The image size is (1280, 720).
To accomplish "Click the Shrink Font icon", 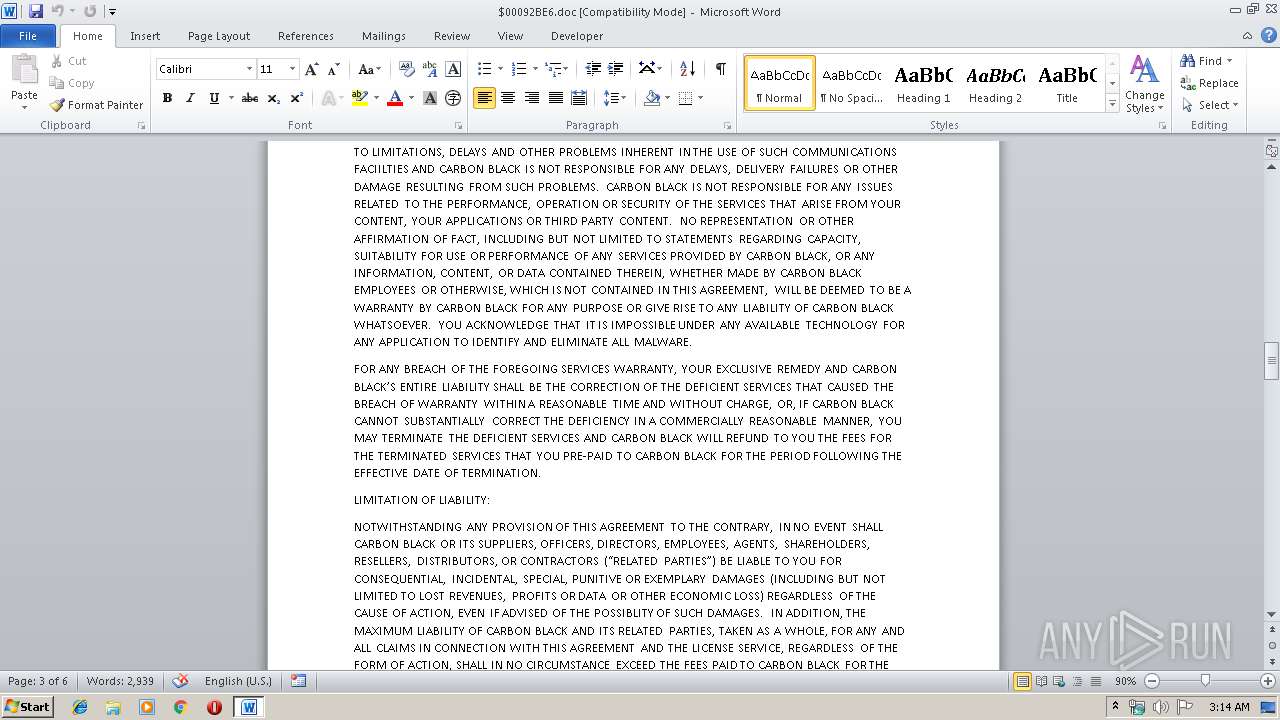I will click(334, 69).
